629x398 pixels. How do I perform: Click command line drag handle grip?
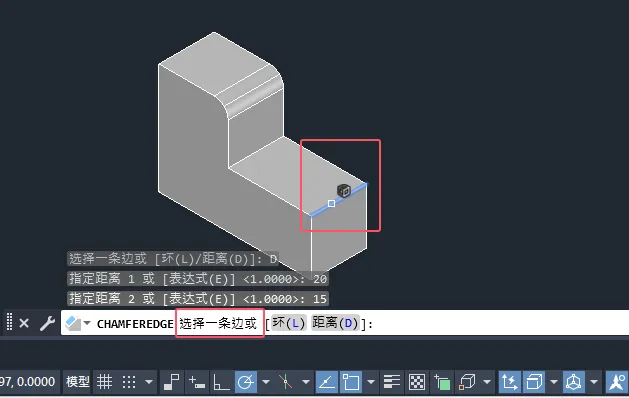point(9,322)
